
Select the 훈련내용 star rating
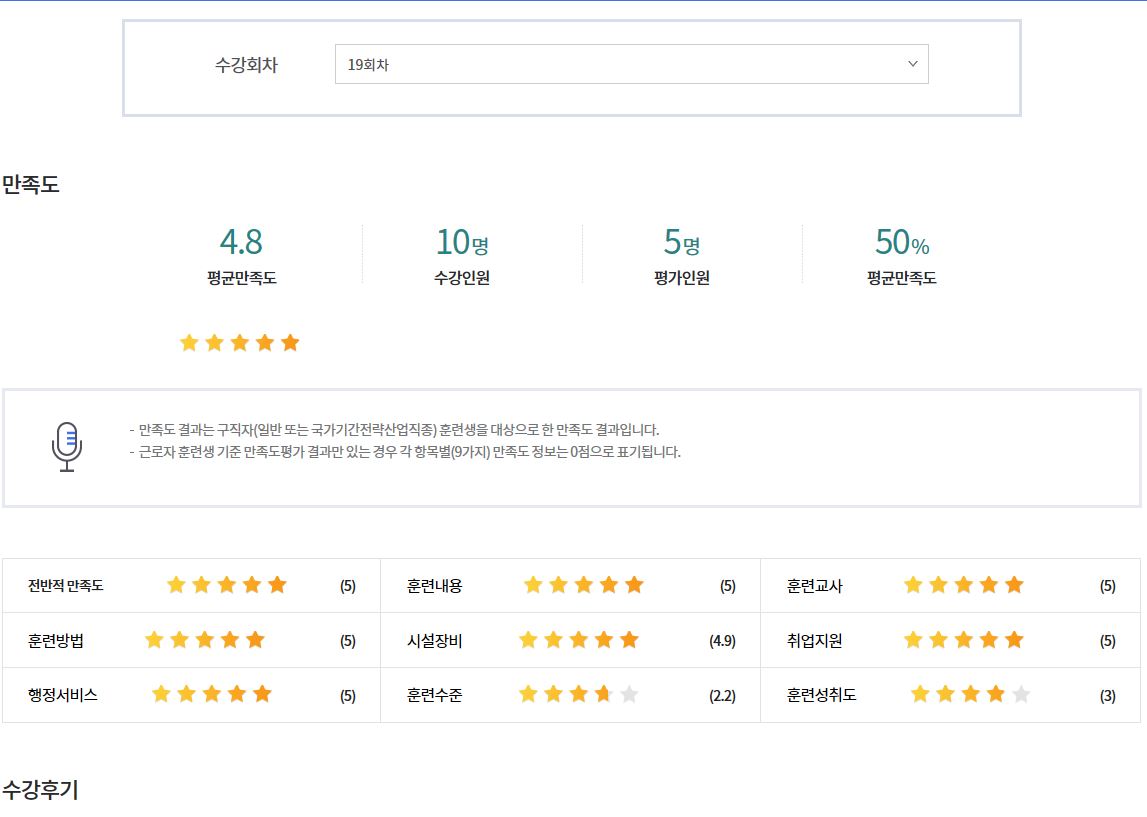point(583,585)
